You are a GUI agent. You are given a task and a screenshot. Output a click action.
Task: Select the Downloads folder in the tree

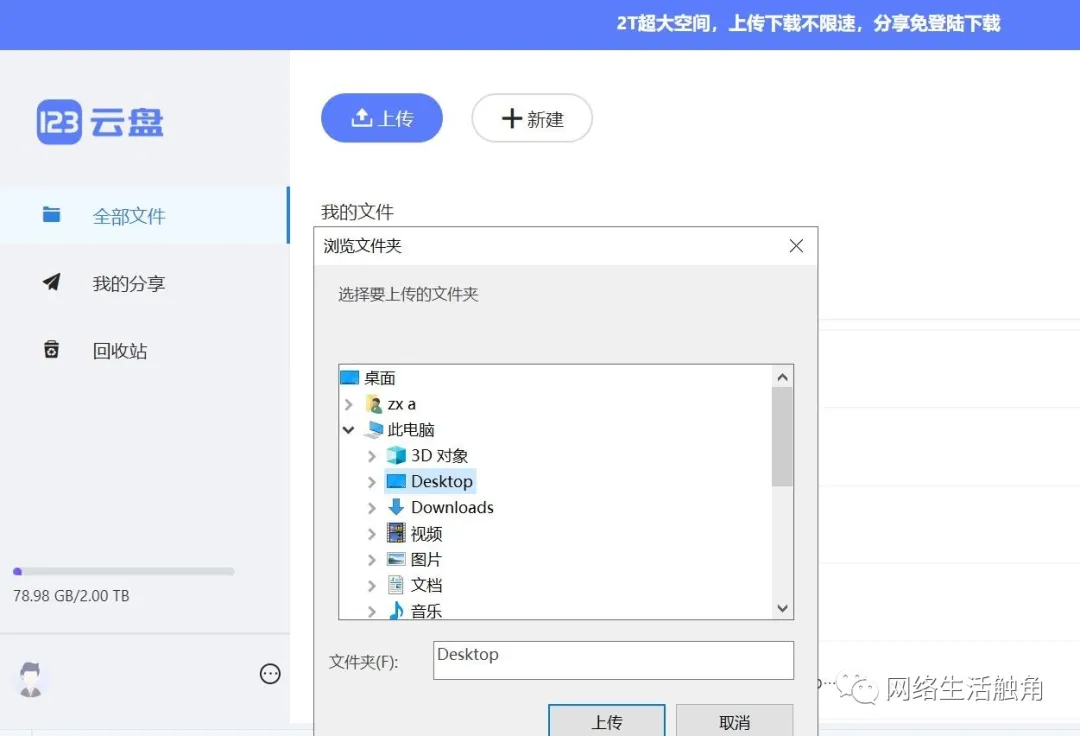click(x=450, y=507)
